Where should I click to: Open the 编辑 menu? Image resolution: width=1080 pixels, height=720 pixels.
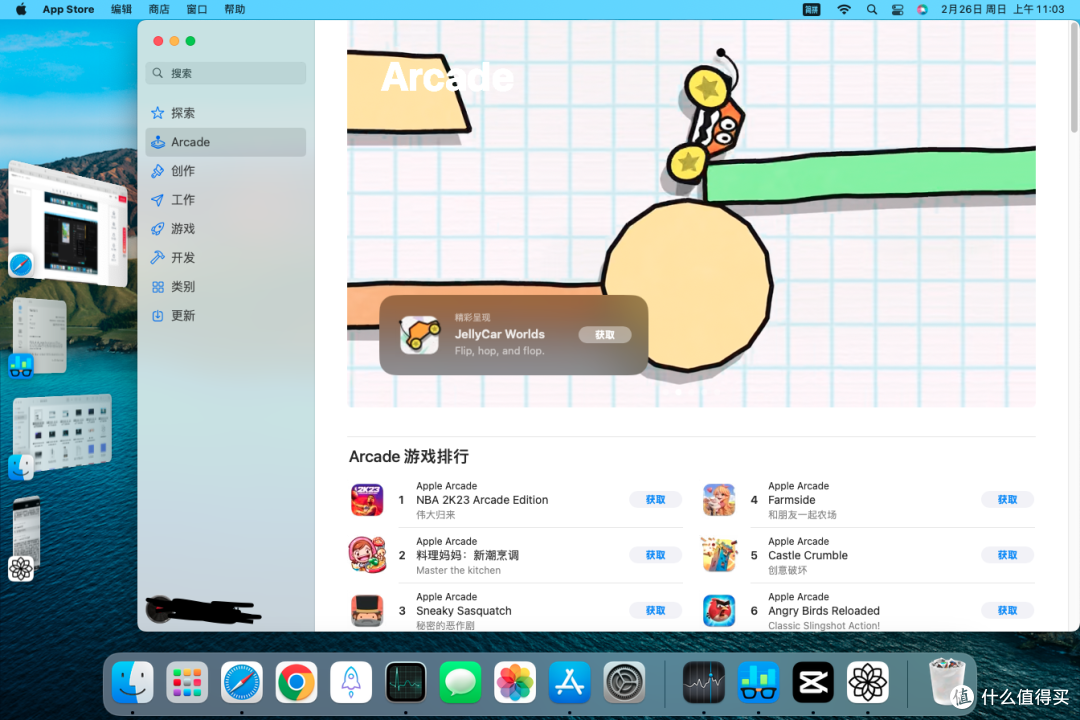coord(121,10)
